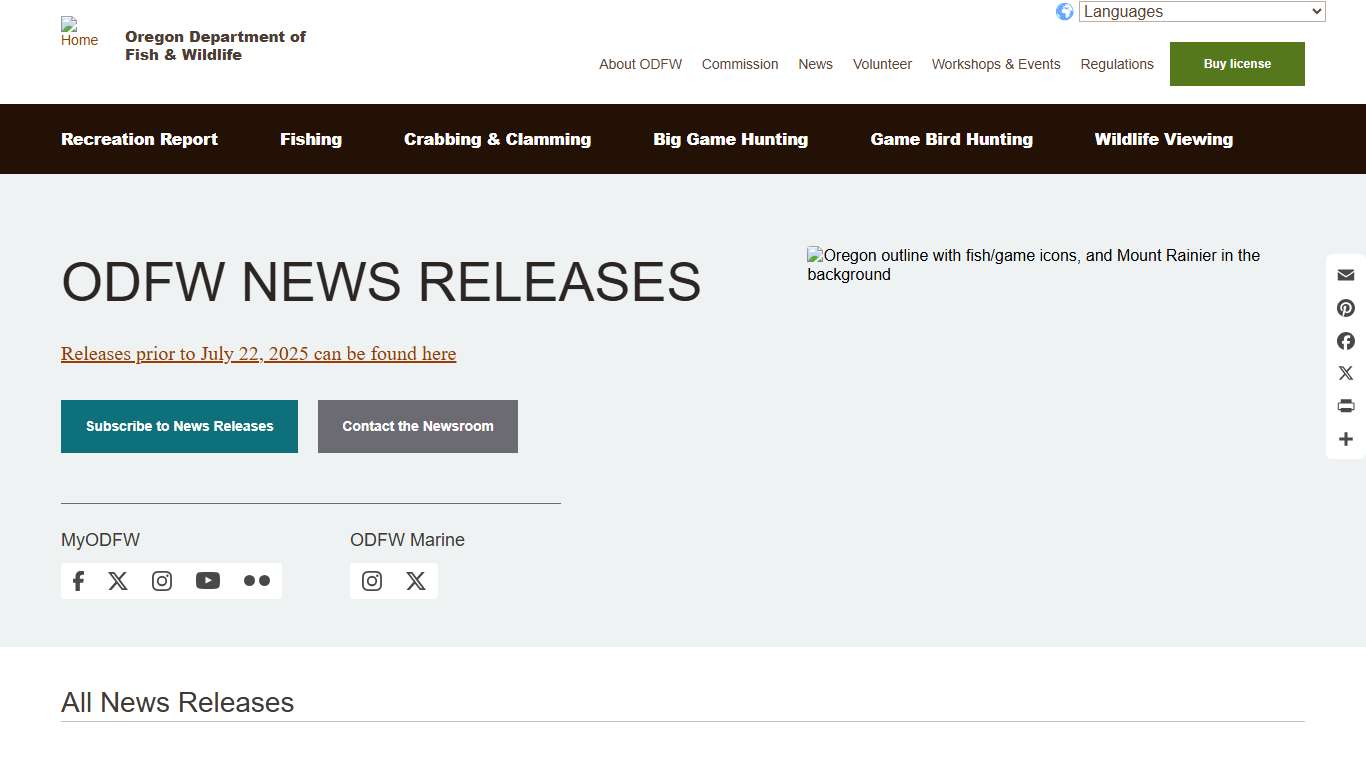The height and width of the screenshot is (768, 1366).
Task: Open the MyODFW Flickr icon
Action: click(x=256, y=580)
